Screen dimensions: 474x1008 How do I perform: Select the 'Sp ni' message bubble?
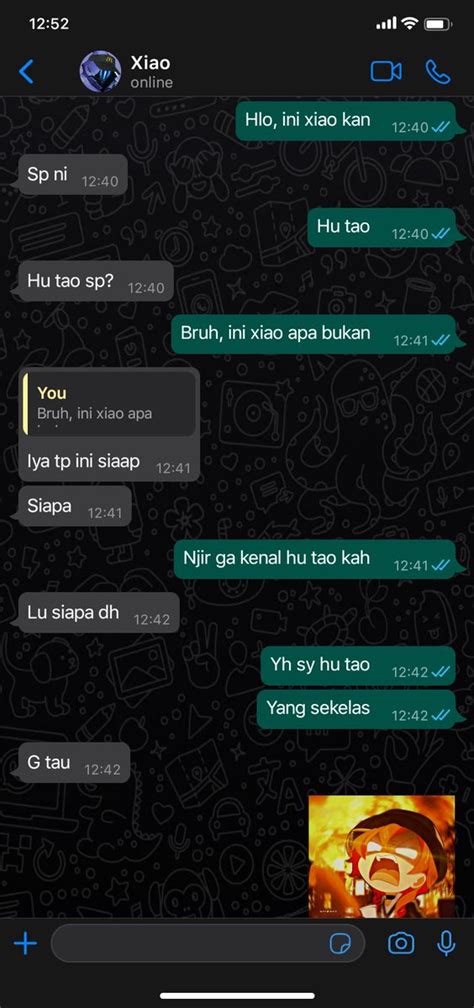click(x=73, y=175)
